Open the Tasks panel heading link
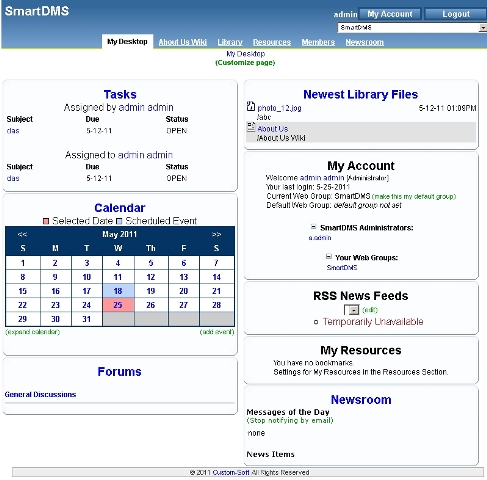This screenshot has height=480, width=487. click(120, 95)
